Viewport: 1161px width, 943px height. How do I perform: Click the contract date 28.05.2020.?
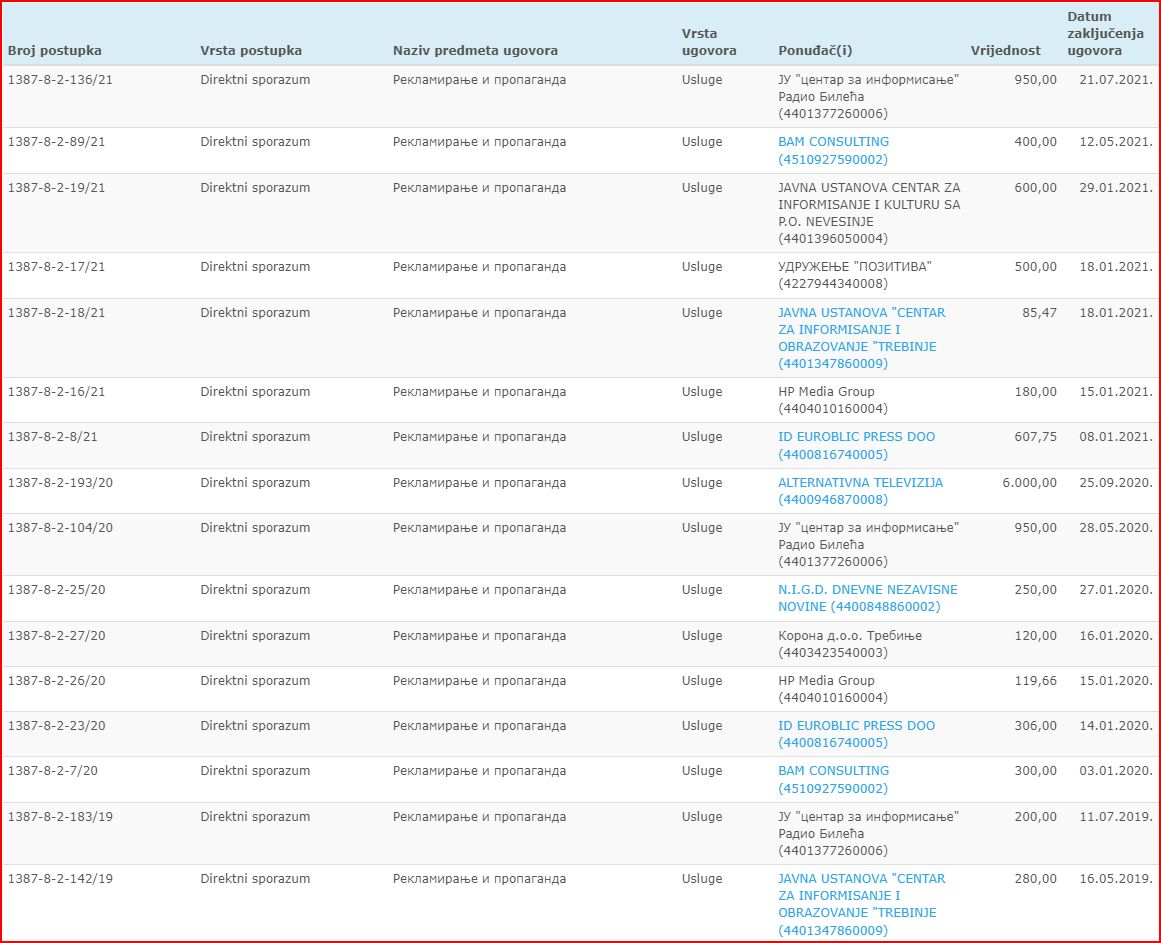coord(1116,528)
